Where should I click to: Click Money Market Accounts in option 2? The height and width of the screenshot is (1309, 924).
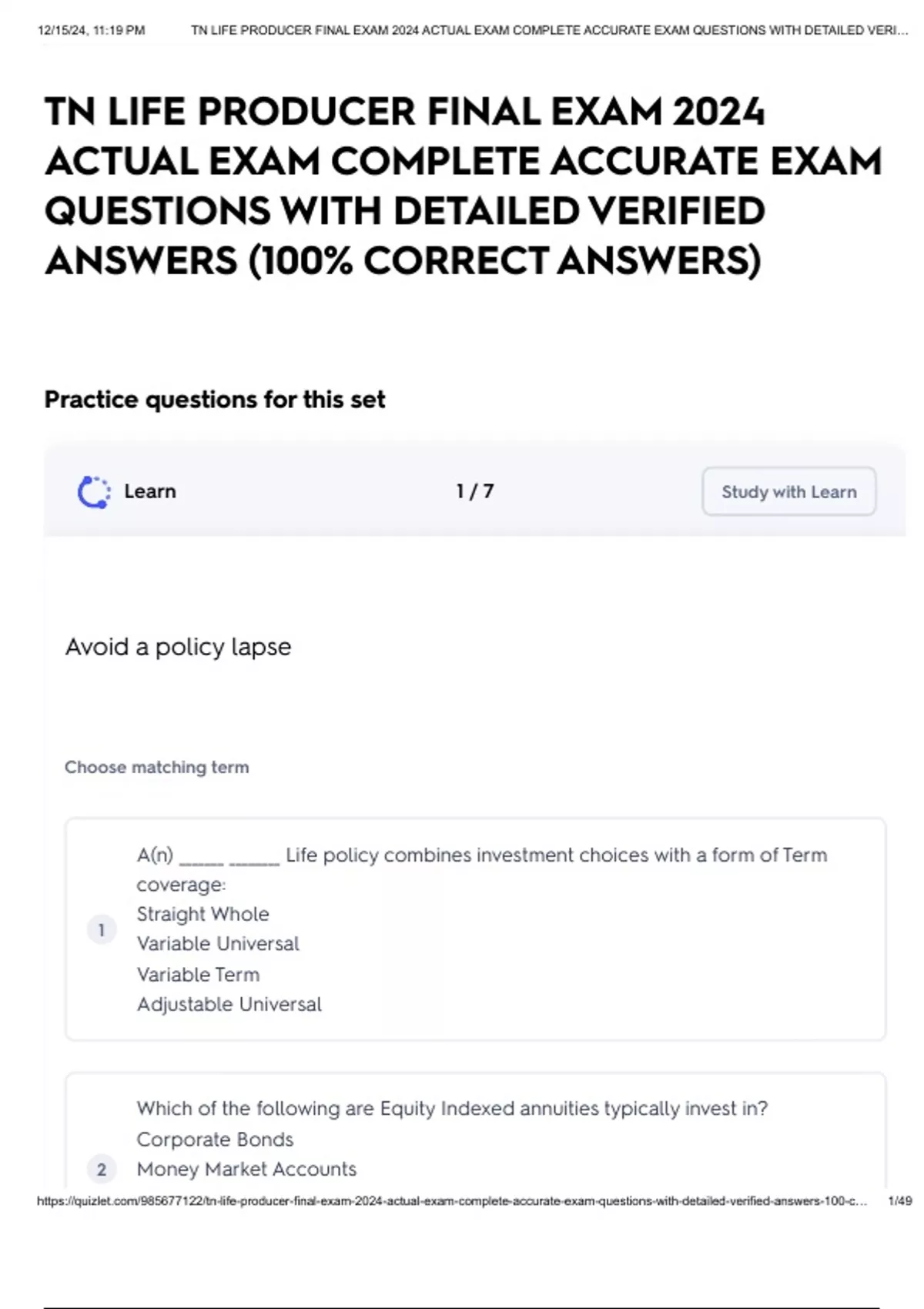(x=246, y=1170)
